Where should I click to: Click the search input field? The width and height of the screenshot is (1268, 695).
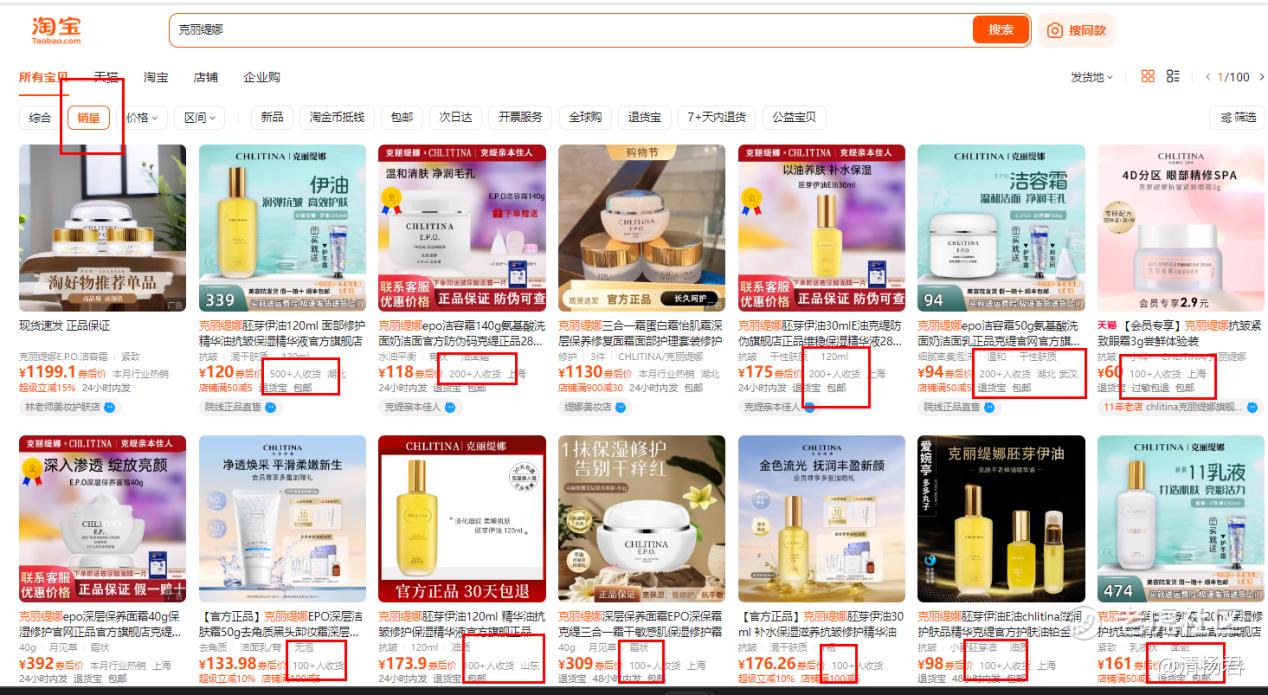(570, 30)
